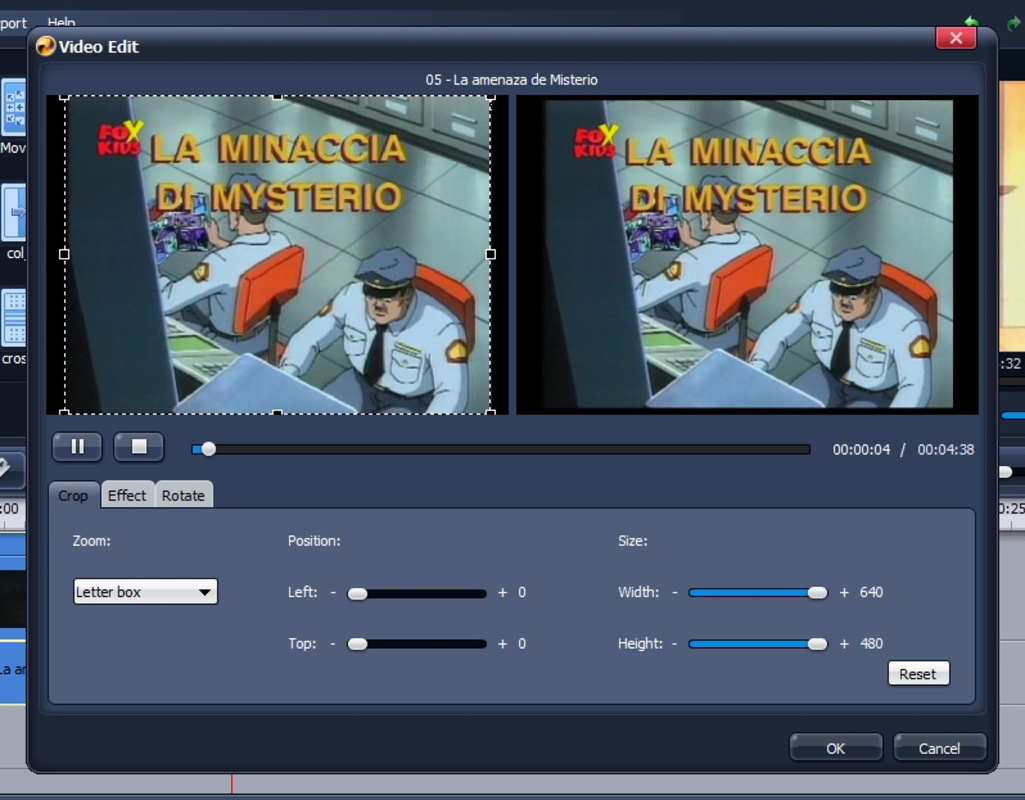Click the title 05 - La amenaza de Misterio
1025x800 pixels.
[512, 80]
